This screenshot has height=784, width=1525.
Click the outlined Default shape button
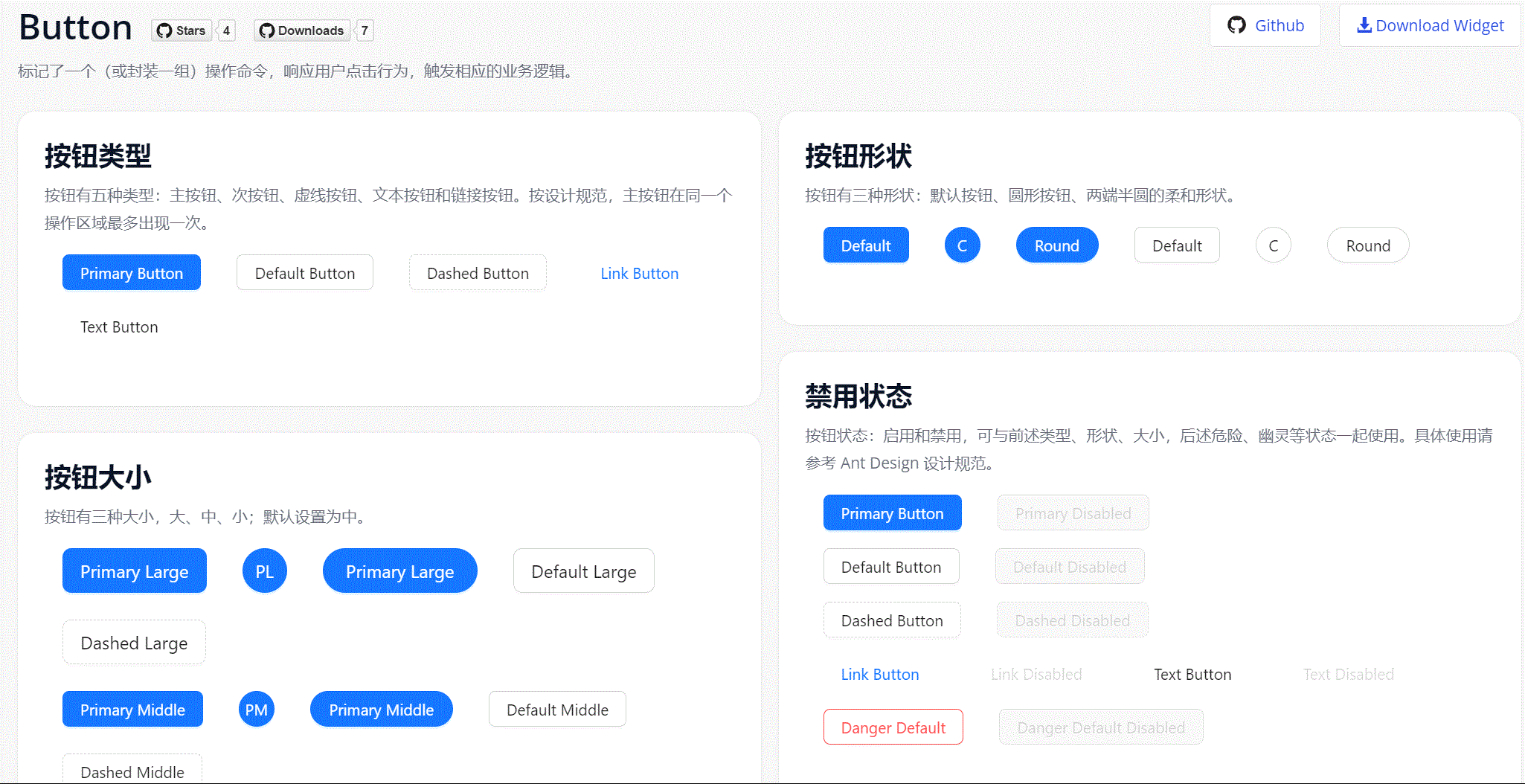tap(1176, 245)
